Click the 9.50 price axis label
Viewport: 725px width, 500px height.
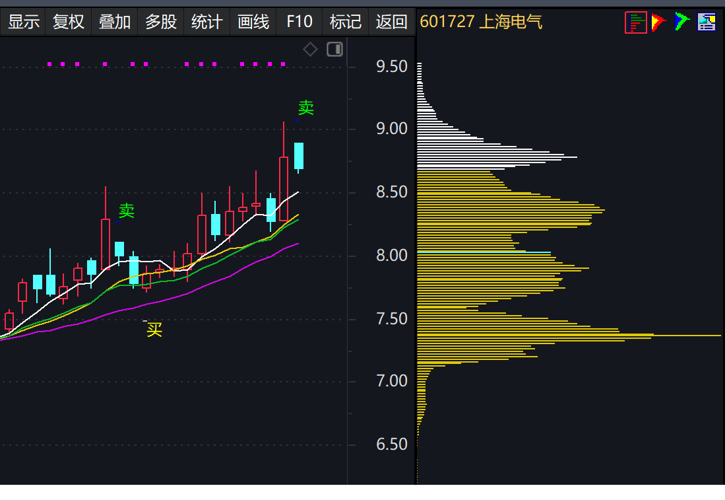coord(392,67)
